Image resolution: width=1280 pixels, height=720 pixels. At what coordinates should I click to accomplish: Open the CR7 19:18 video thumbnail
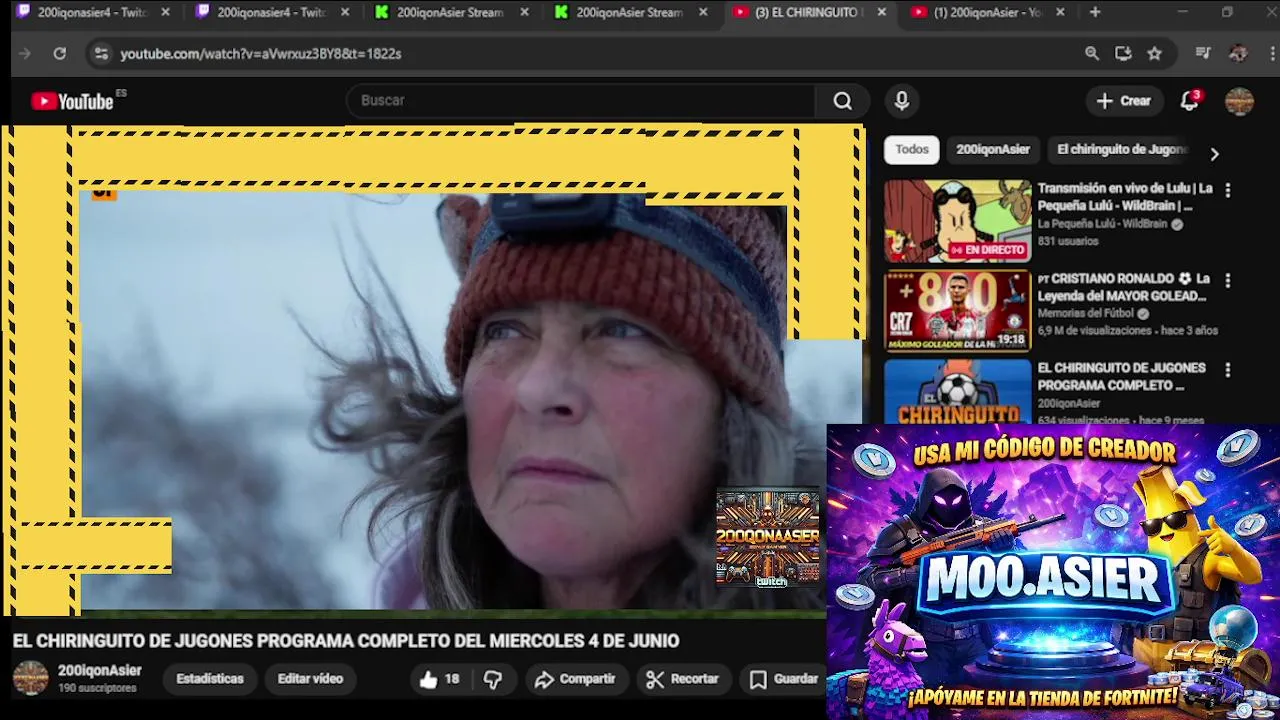(x=957, y=311)
